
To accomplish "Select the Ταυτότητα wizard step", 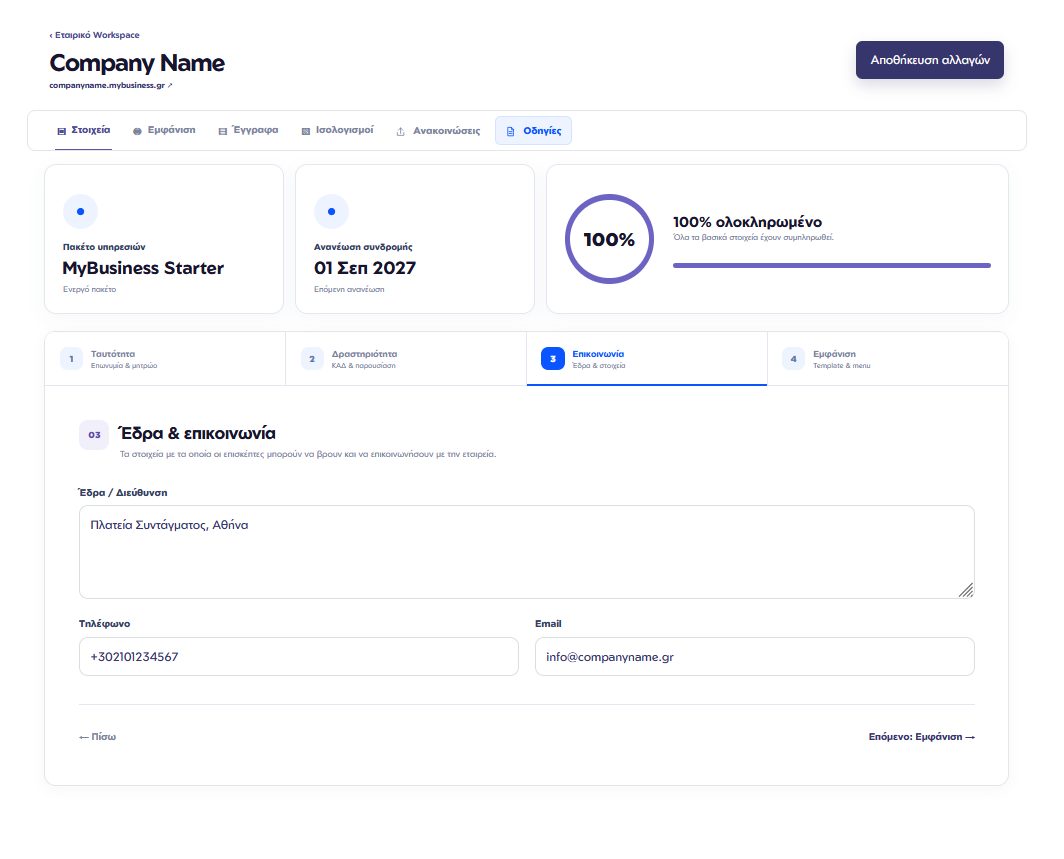I will [165, 359].
